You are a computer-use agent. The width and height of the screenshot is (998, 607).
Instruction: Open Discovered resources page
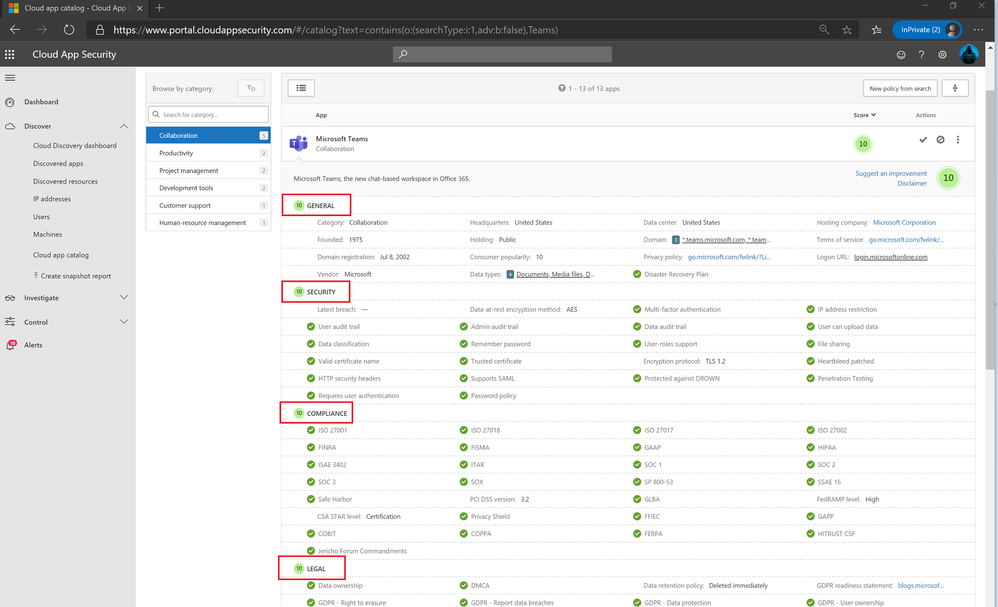tap(65, 181)
